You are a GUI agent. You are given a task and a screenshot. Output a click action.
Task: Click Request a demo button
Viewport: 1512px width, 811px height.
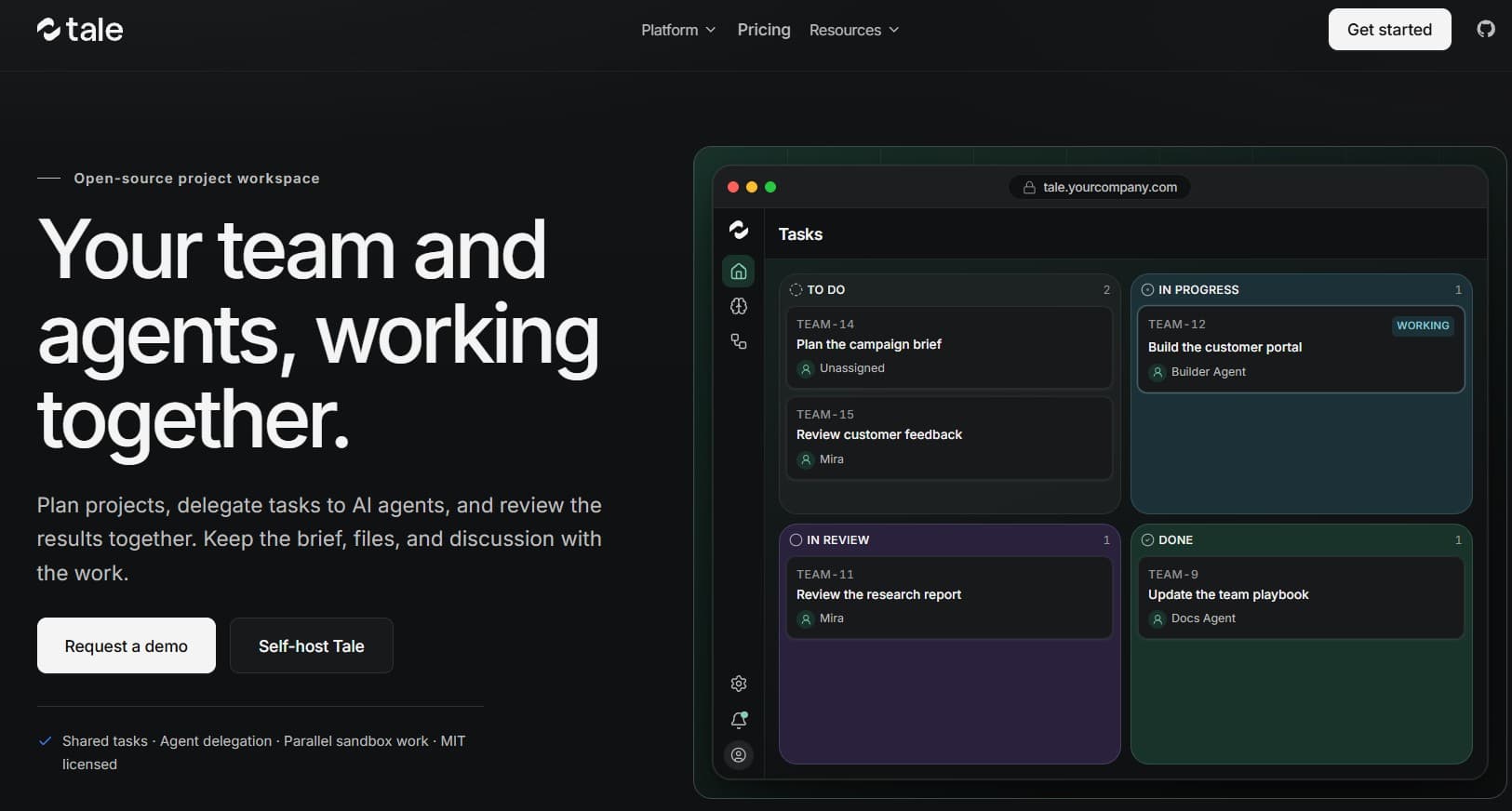[127, 645]
